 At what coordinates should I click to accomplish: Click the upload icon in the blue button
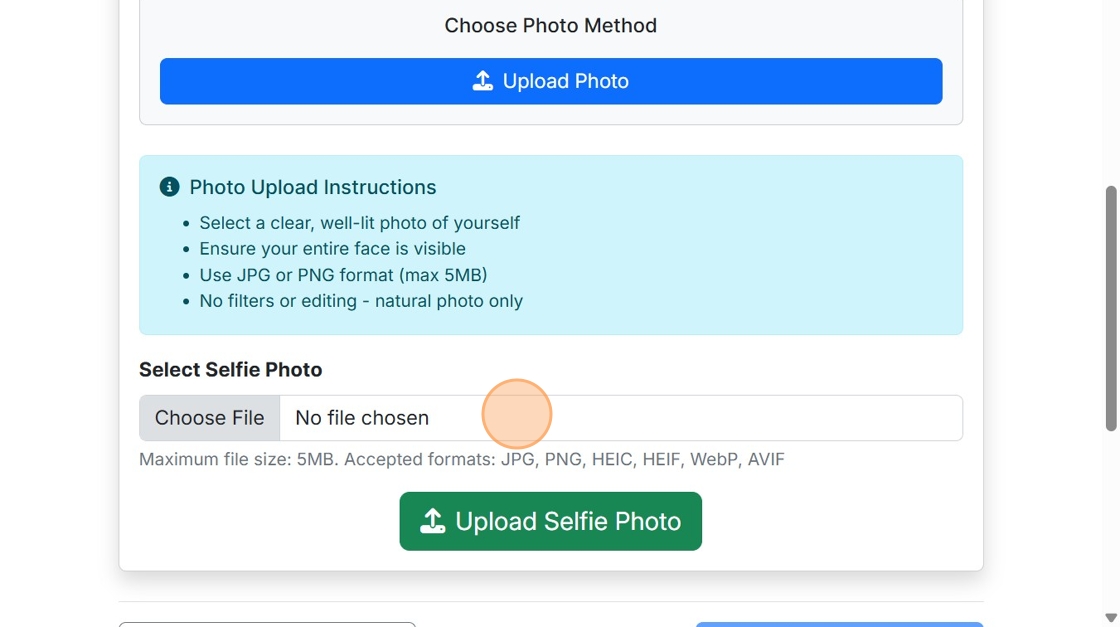click(x=483, y=81)
